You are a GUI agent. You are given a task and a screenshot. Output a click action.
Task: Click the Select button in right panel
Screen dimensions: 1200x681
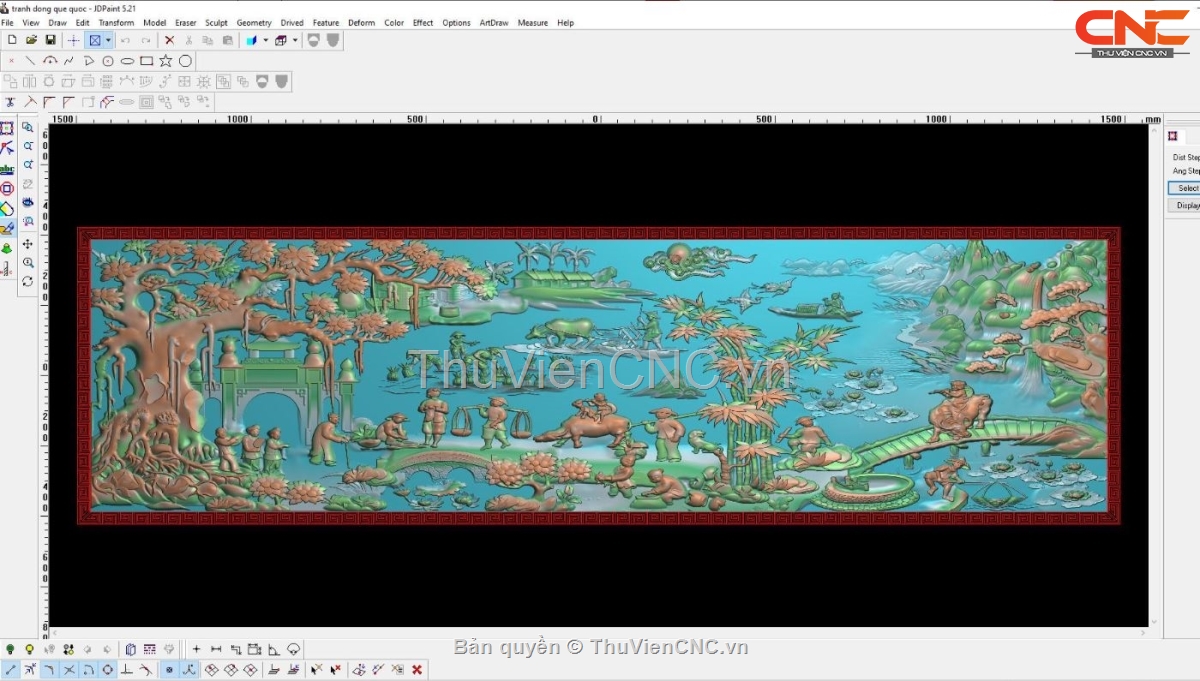(1186, 188)
